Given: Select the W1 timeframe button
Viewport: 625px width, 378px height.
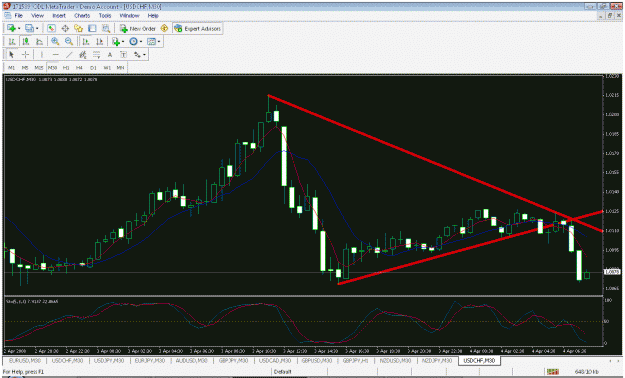Looking at the screenshot, I should (107, 67).
